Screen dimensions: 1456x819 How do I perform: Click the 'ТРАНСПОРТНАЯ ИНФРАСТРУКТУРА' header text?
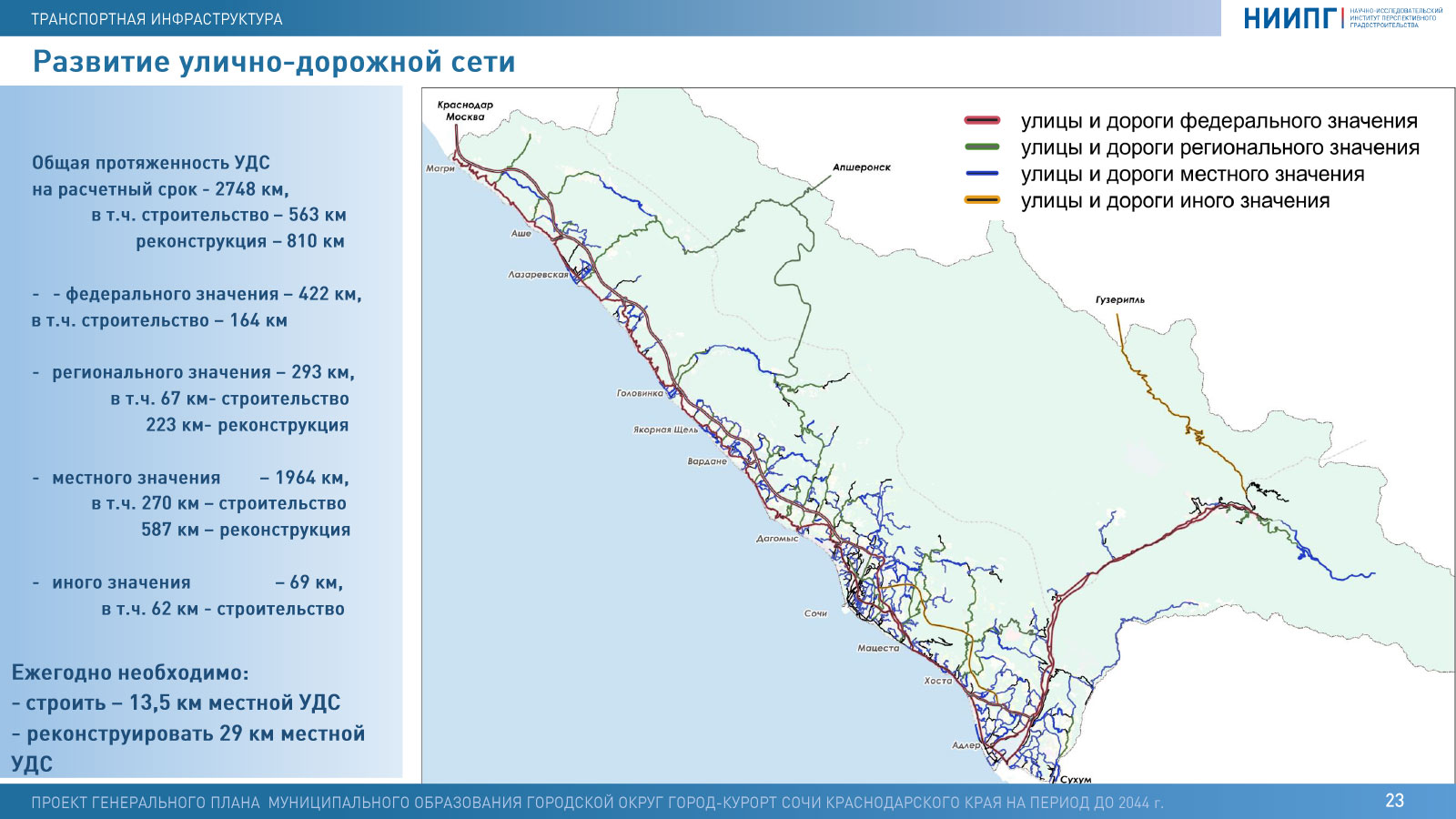(157, 19)
